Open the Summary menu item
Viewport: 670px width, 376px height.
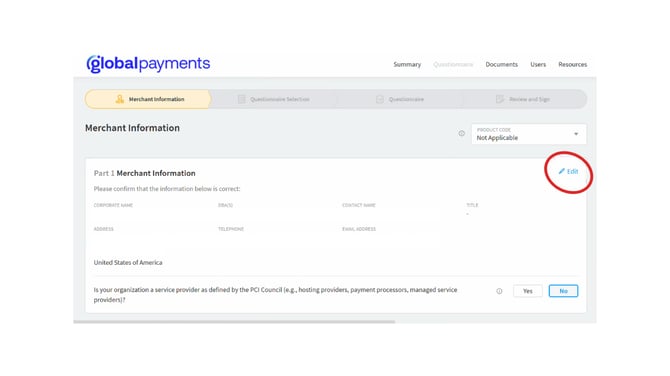coord(407,65)
